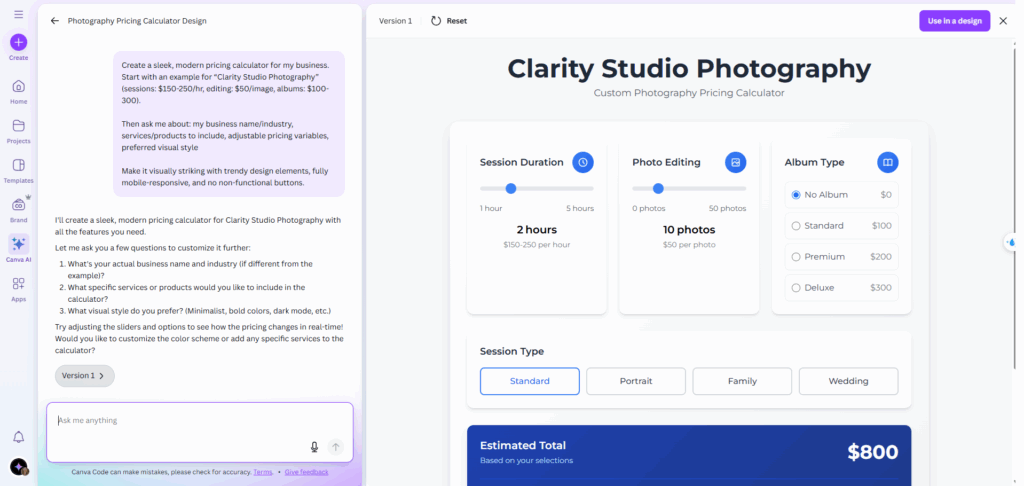Image resolution: width=1024 pixels, height=486 pixels.
Task: Click the $150-250 per hour text
Action: click(537, 245)
